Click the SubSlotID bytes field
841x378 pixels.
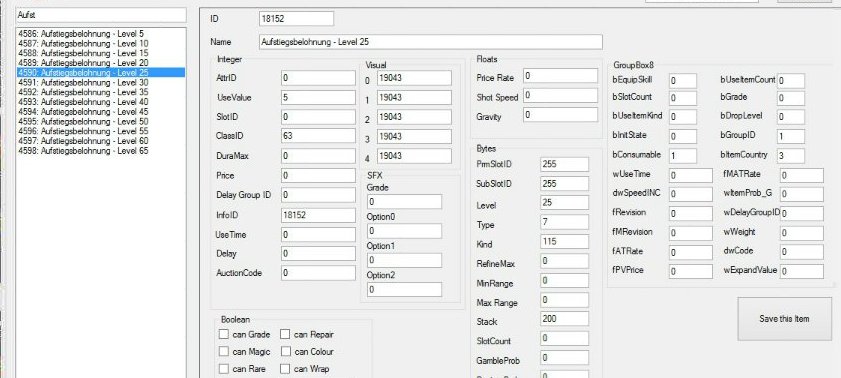click(564, 183)
